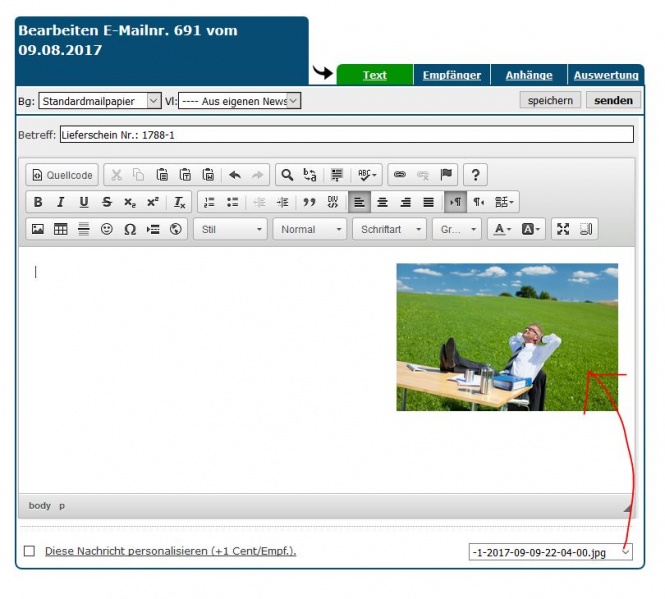Center align the text
This screenshot has width=665, height=599.
tap(382, 202)
